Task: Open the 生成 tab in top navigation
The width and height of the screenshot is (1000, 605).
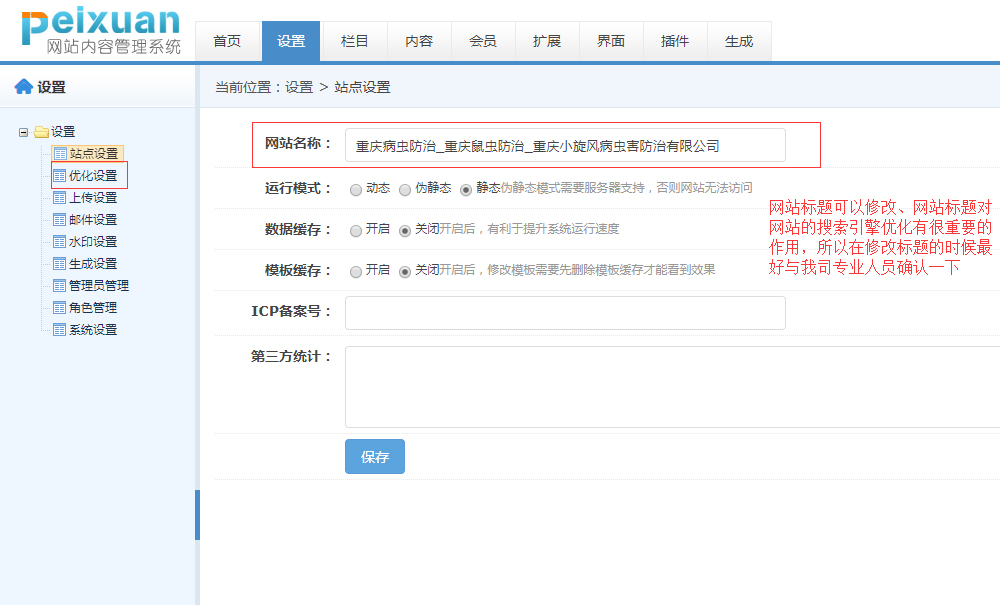Action: coord(739,41)
